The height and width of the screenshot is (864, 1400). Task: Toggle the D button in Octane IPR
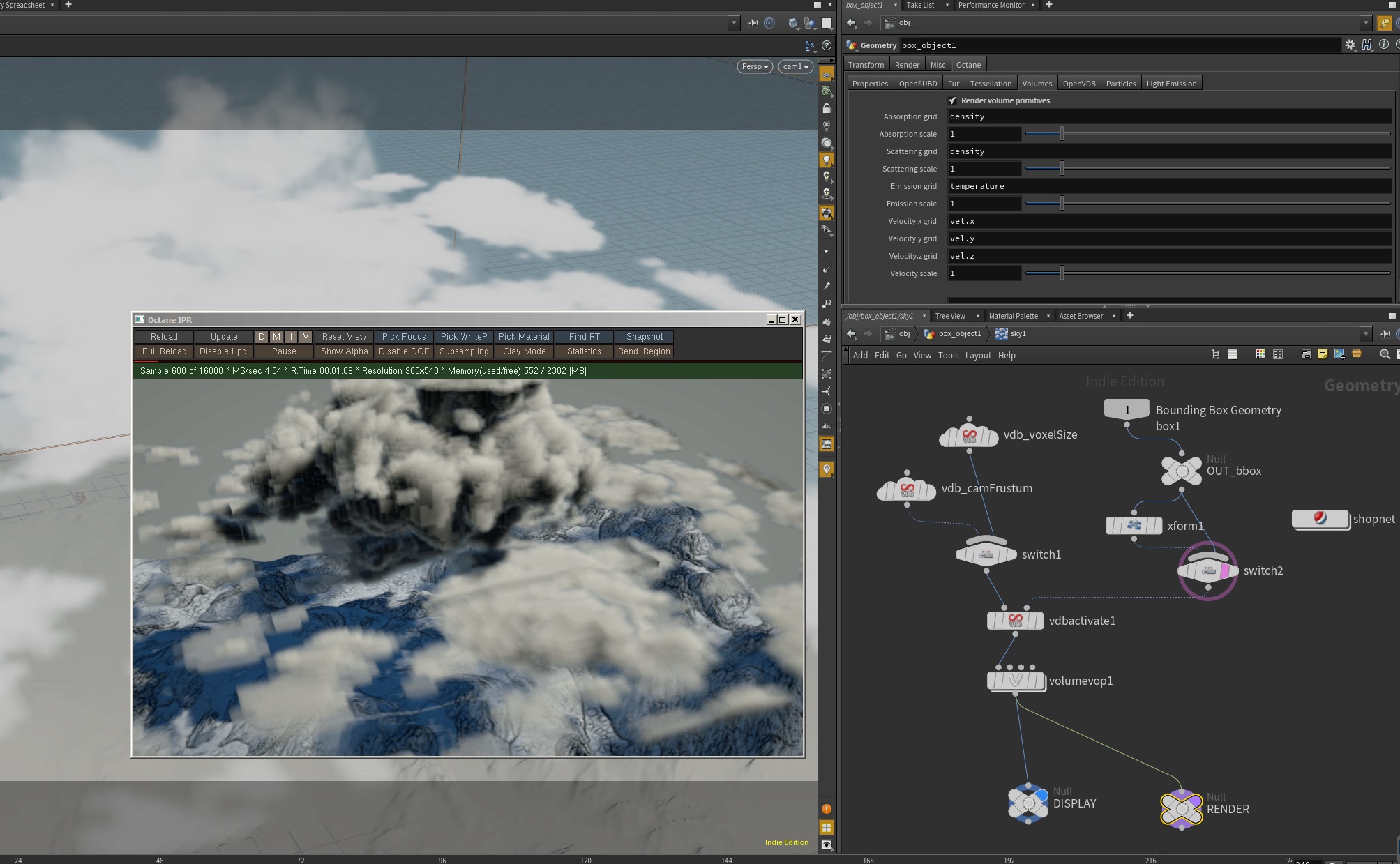pyautogui.click(x=262, y=336)
